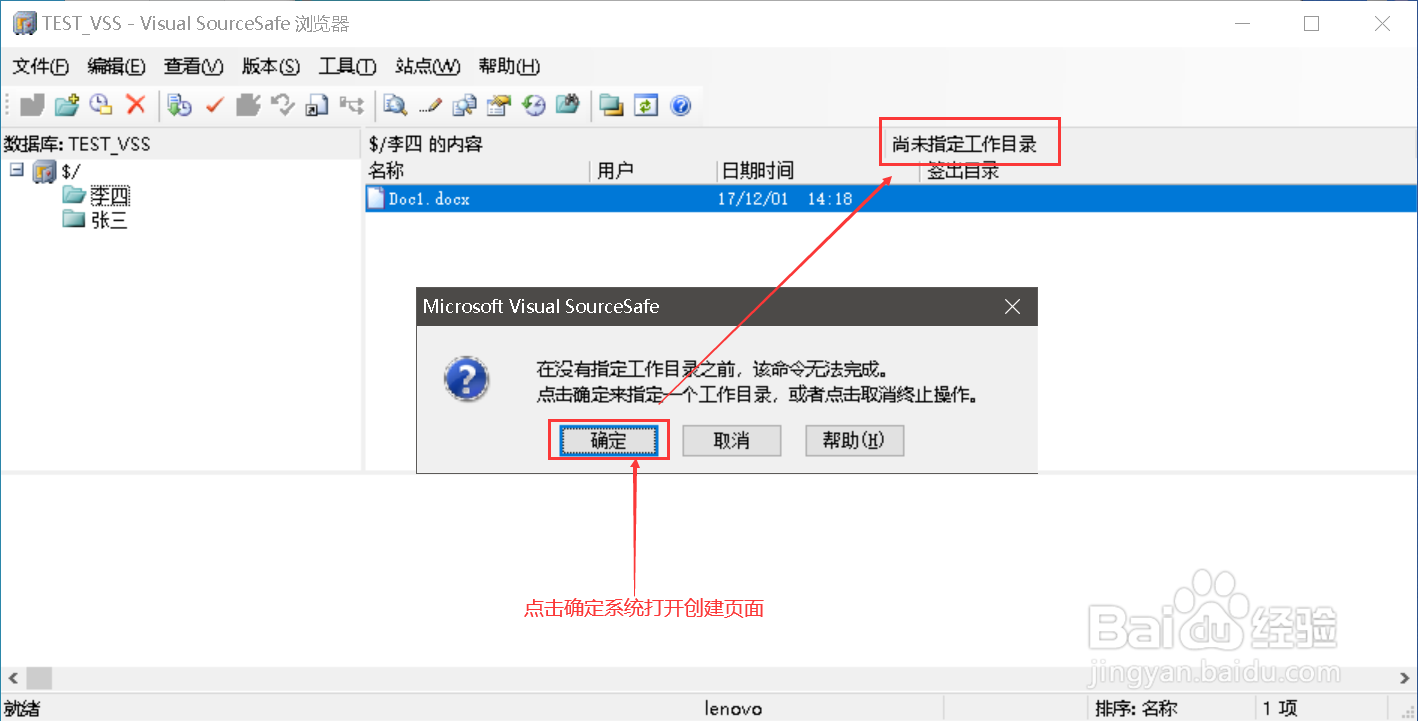Open the 站点(W) menu
This screenshot has height=721, width=1418.
(x=428, y=66)
